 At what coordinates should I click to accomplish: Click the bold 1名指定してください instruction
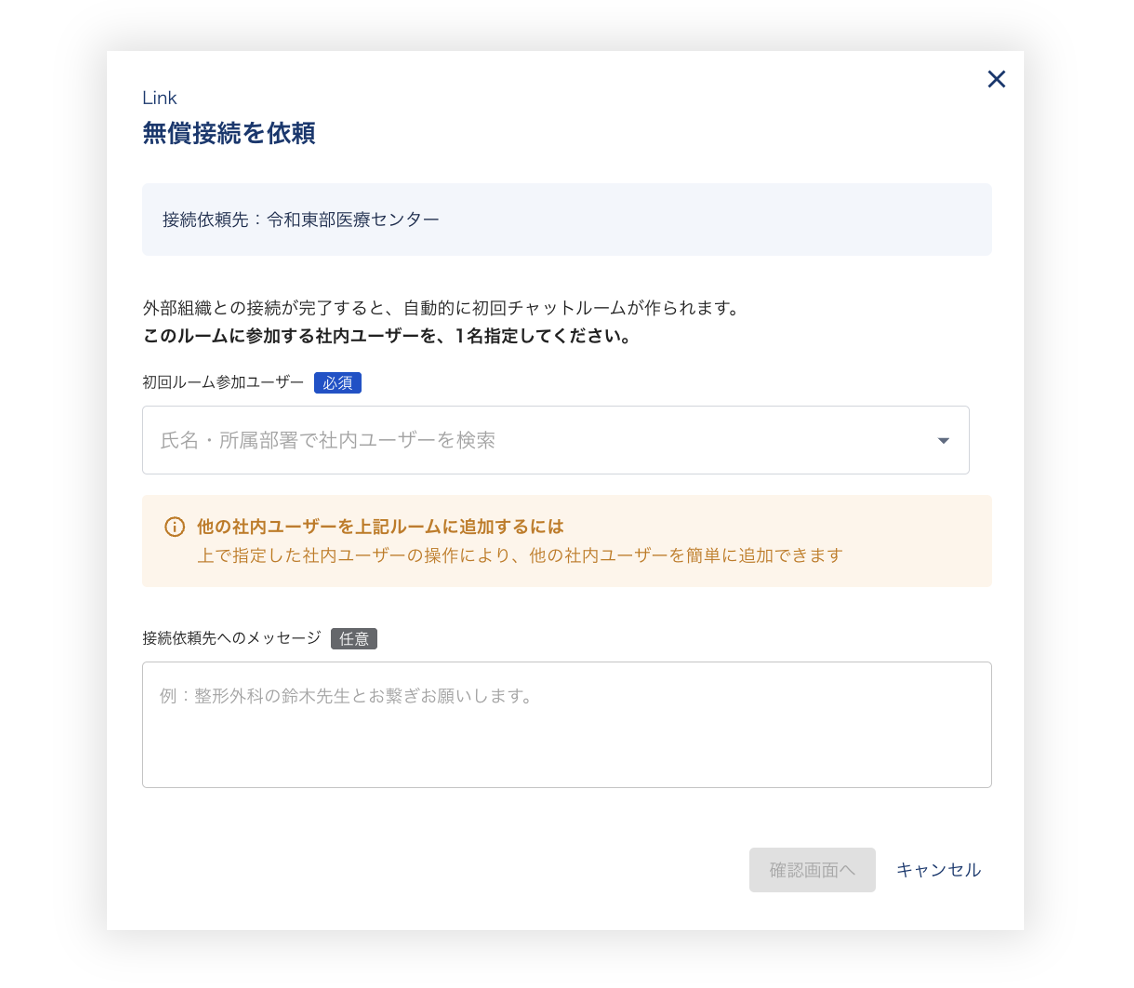point(386,336)
